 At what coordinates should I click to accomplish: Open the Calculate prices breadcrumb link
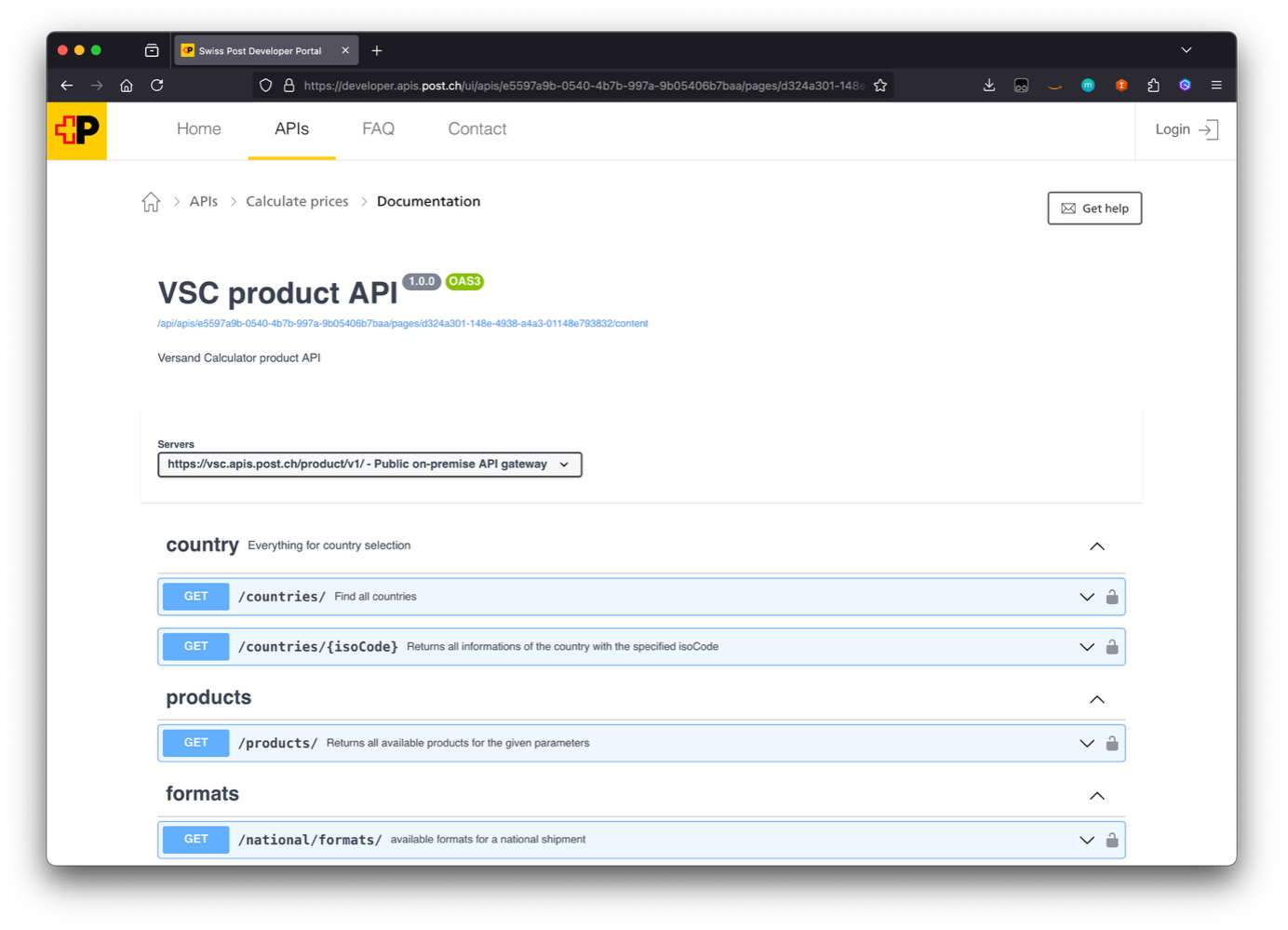pos(297,202)
